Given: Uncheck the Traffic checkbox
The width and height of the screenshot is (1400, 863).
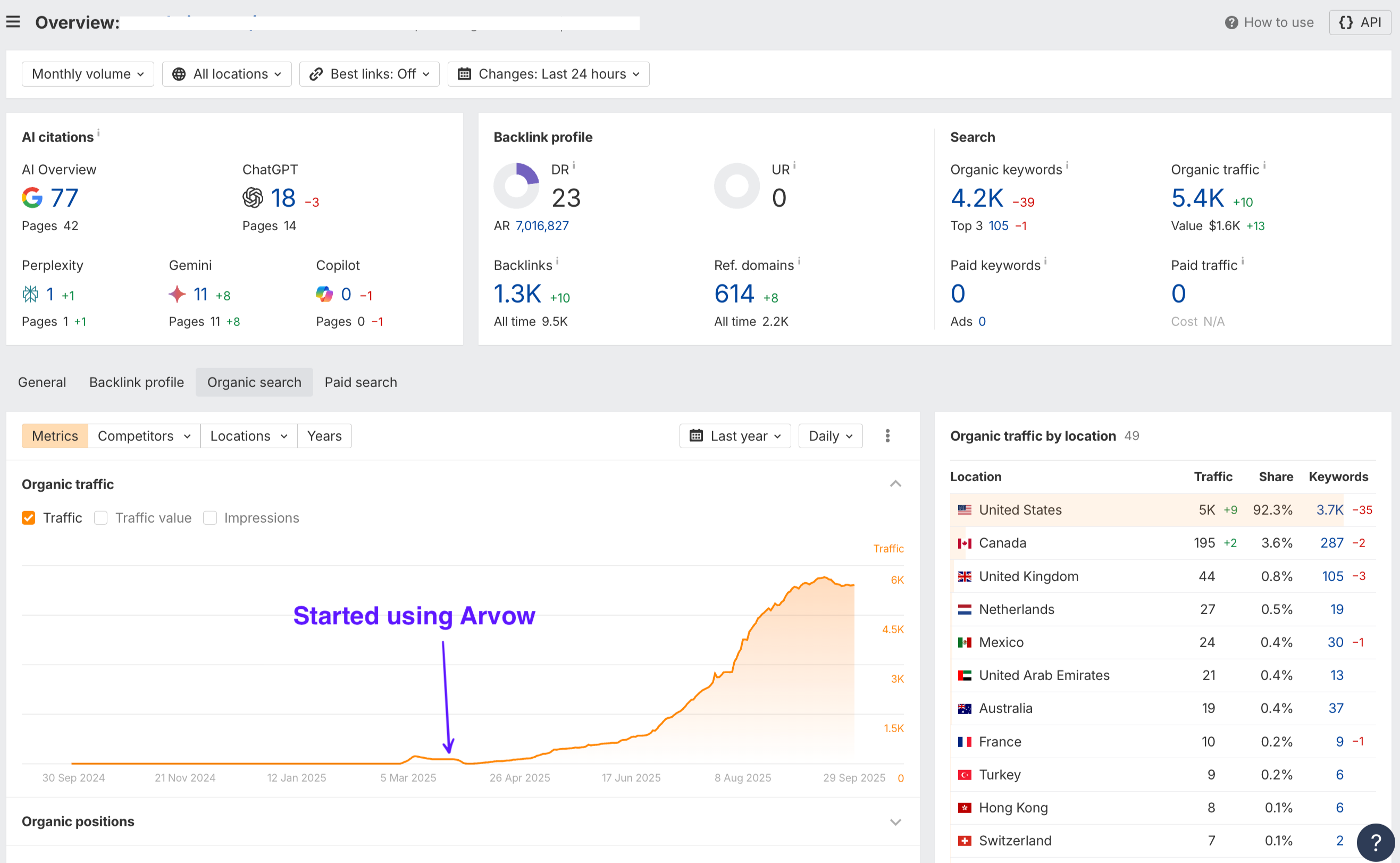Looking at the screenshot, I should pyautogui.click(x=29, y=518).
